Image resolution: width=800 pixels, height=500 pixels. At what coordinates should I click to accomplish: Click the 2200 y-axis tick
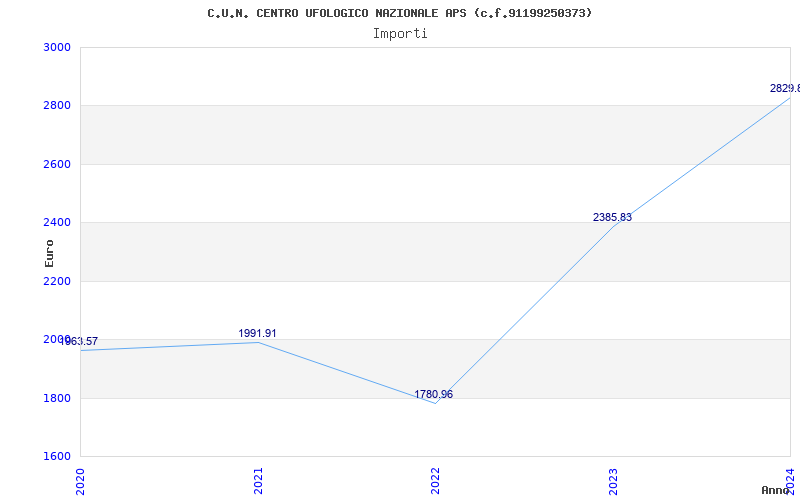[x=55, y=281]
